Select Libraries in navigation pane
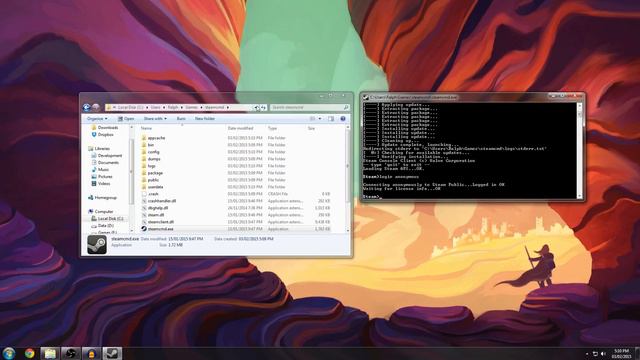This screenshot has width=640, height=360. click(x=99, y=149)
